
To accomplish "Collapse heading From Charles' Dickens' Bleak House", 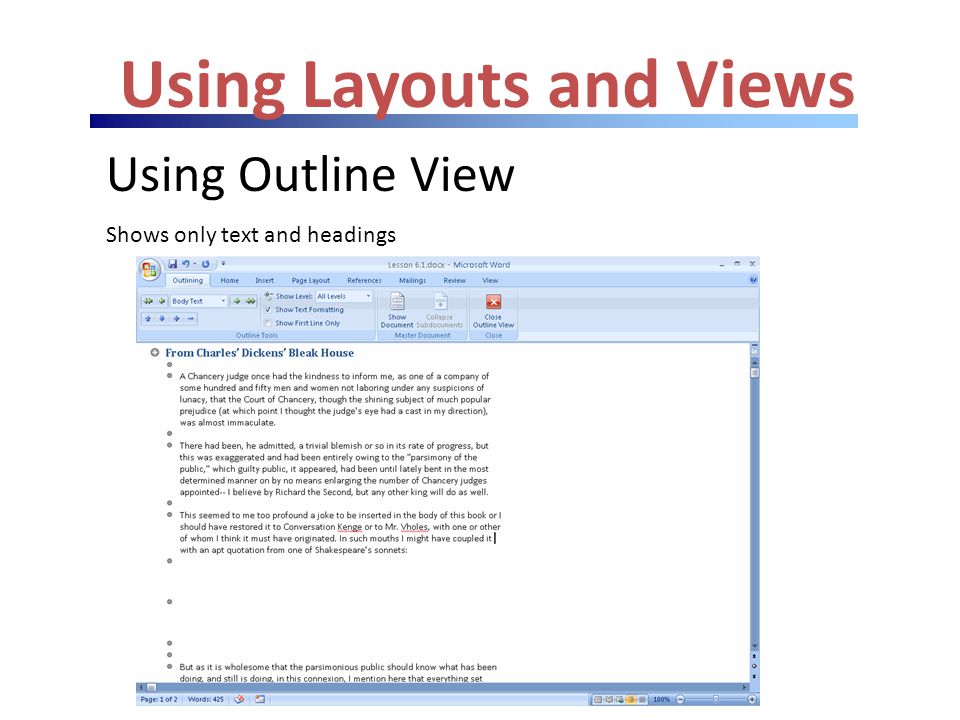I will (x=155, y=353).
